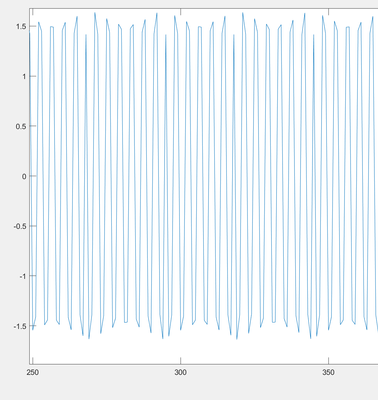Click the y-axis label 1

point(24,76)
